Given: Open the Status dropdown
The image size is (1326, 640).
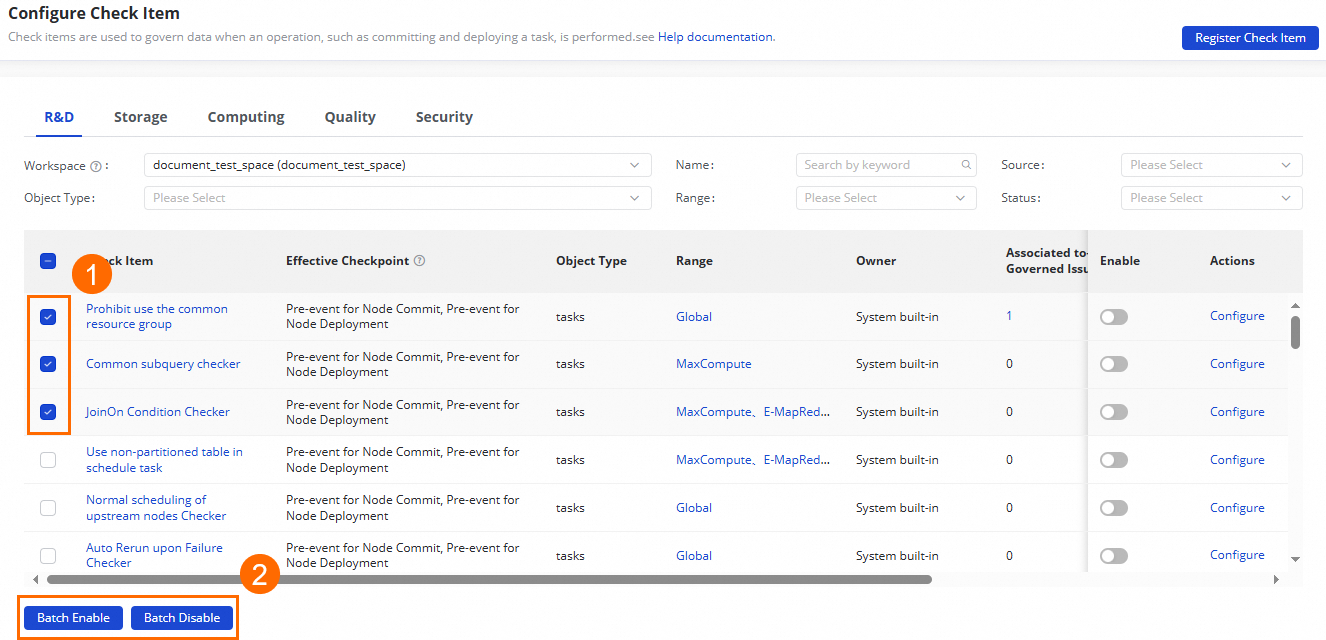Looking at the screenshot, I should pos(1212,198).
